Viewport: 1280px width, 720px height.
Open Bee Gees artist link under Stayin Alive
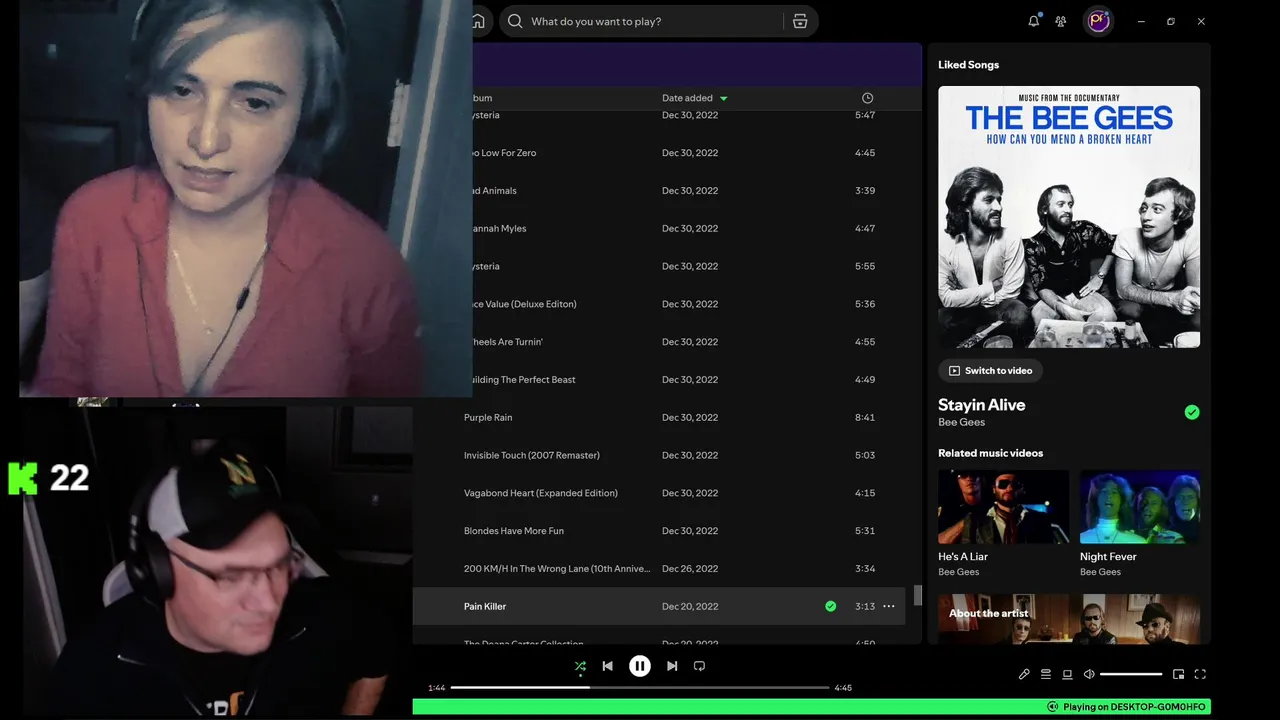(x=959, y=422)
